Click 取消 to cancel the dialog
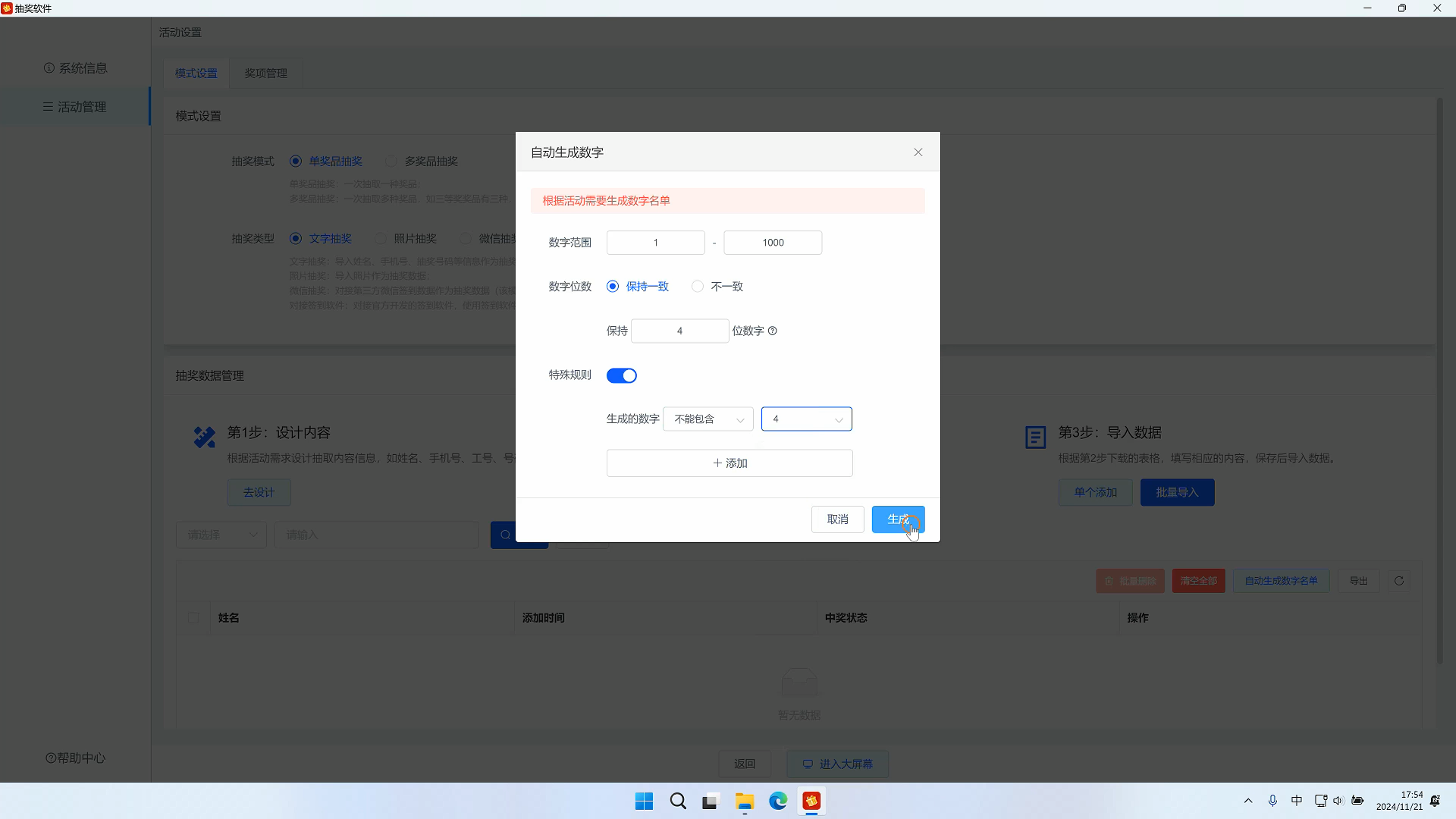The height and width of the screenshot is (819, 1456). pos(837,519)
